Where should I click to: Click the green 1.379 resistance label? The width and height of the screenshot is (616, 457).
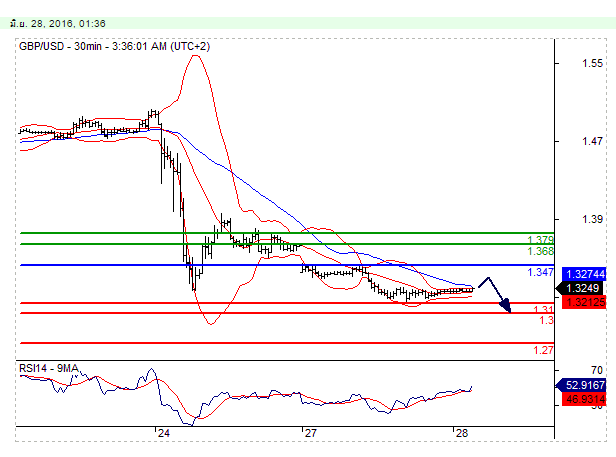(x=540, y=239)
